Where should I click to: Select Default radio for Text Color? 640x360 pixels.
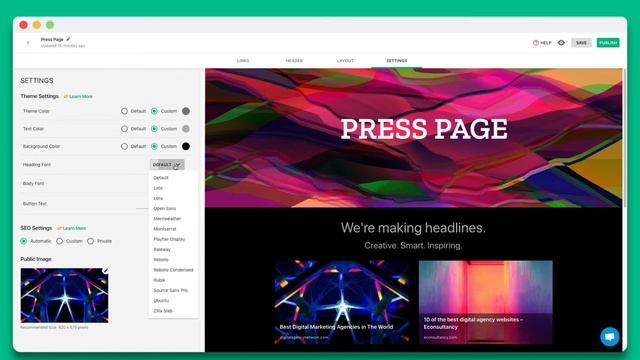coord(124,129)
